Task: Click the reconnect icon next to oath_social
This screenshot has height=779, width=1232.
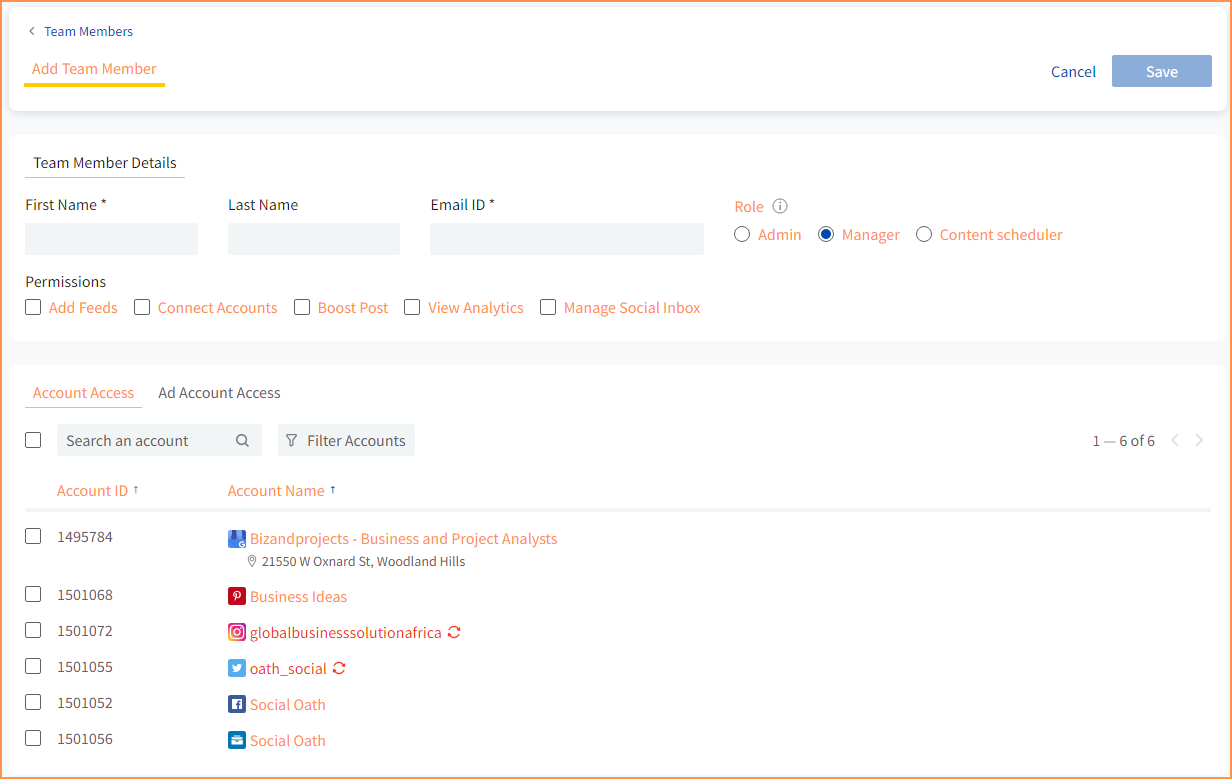Action: [x=339, y=669]
